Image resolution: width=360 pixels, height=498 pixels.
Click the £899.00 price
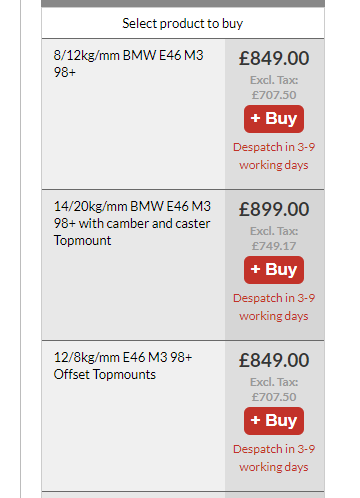pos(274,209)
